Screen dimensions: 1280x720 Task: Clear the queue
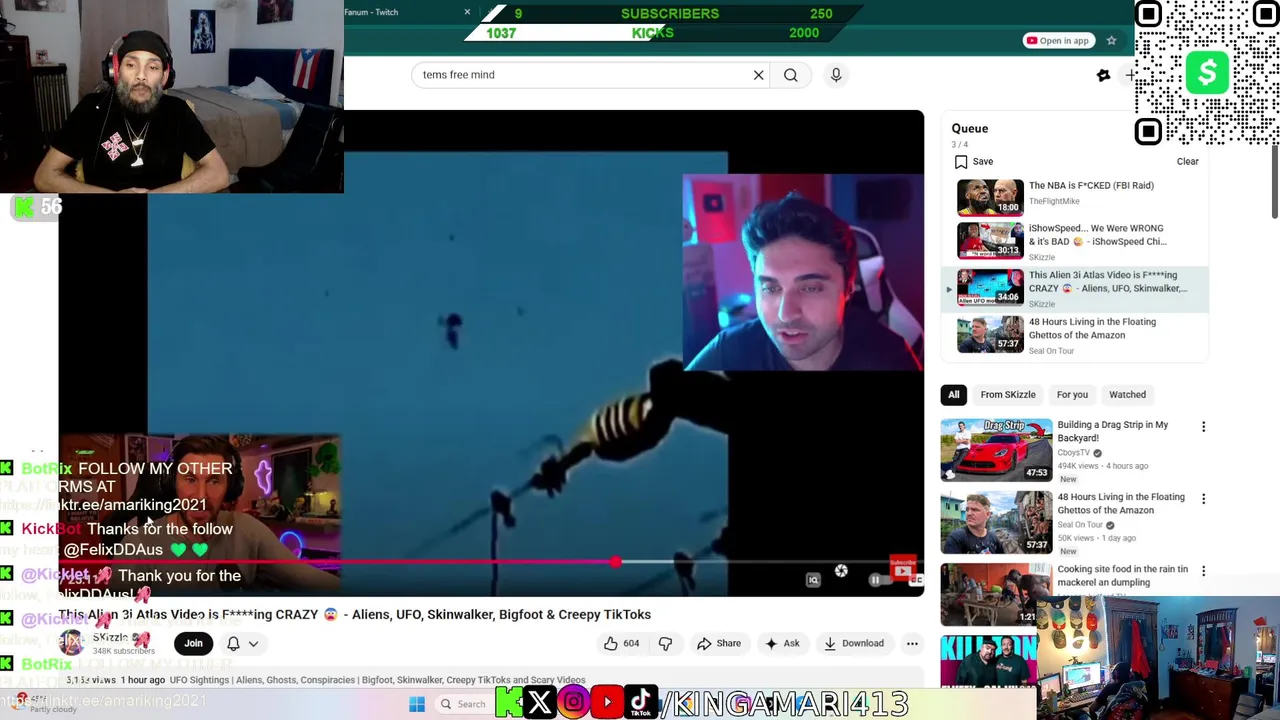pos(1187,161)
